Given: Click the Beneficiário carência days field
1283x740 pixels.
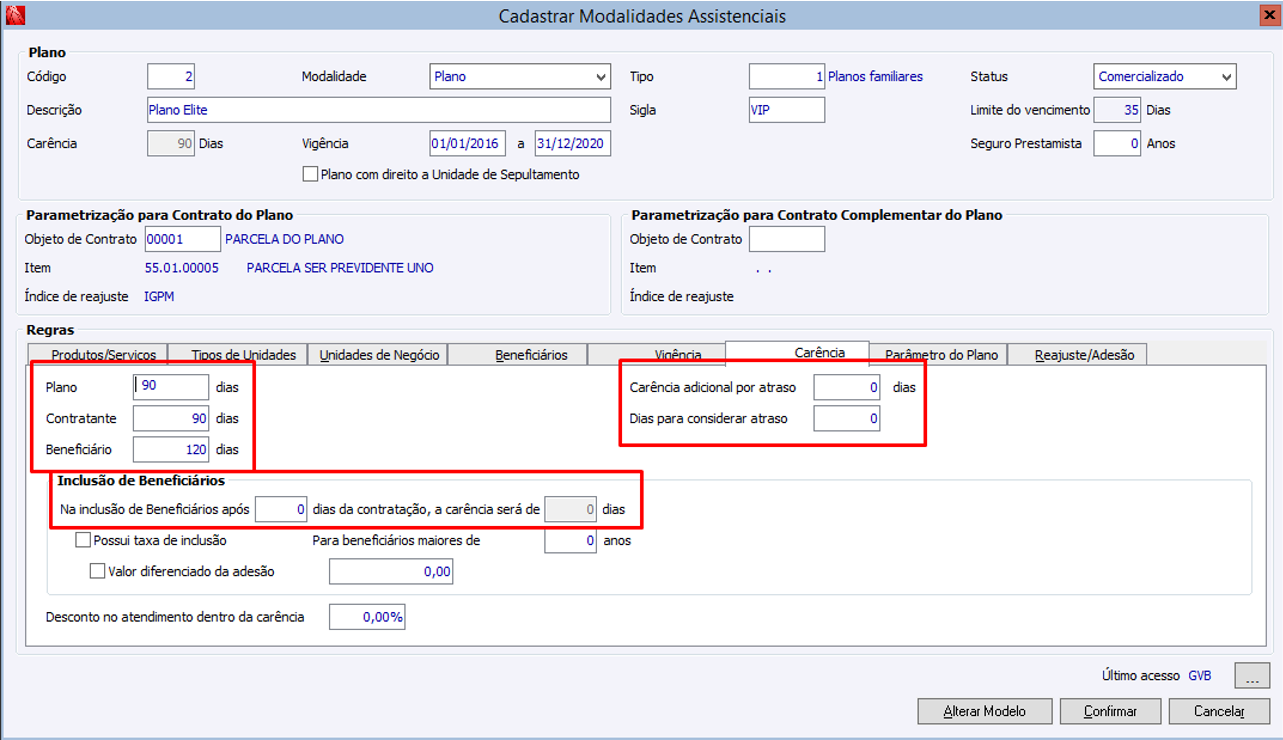Looking at the screenshot, I should coord(170,450).
